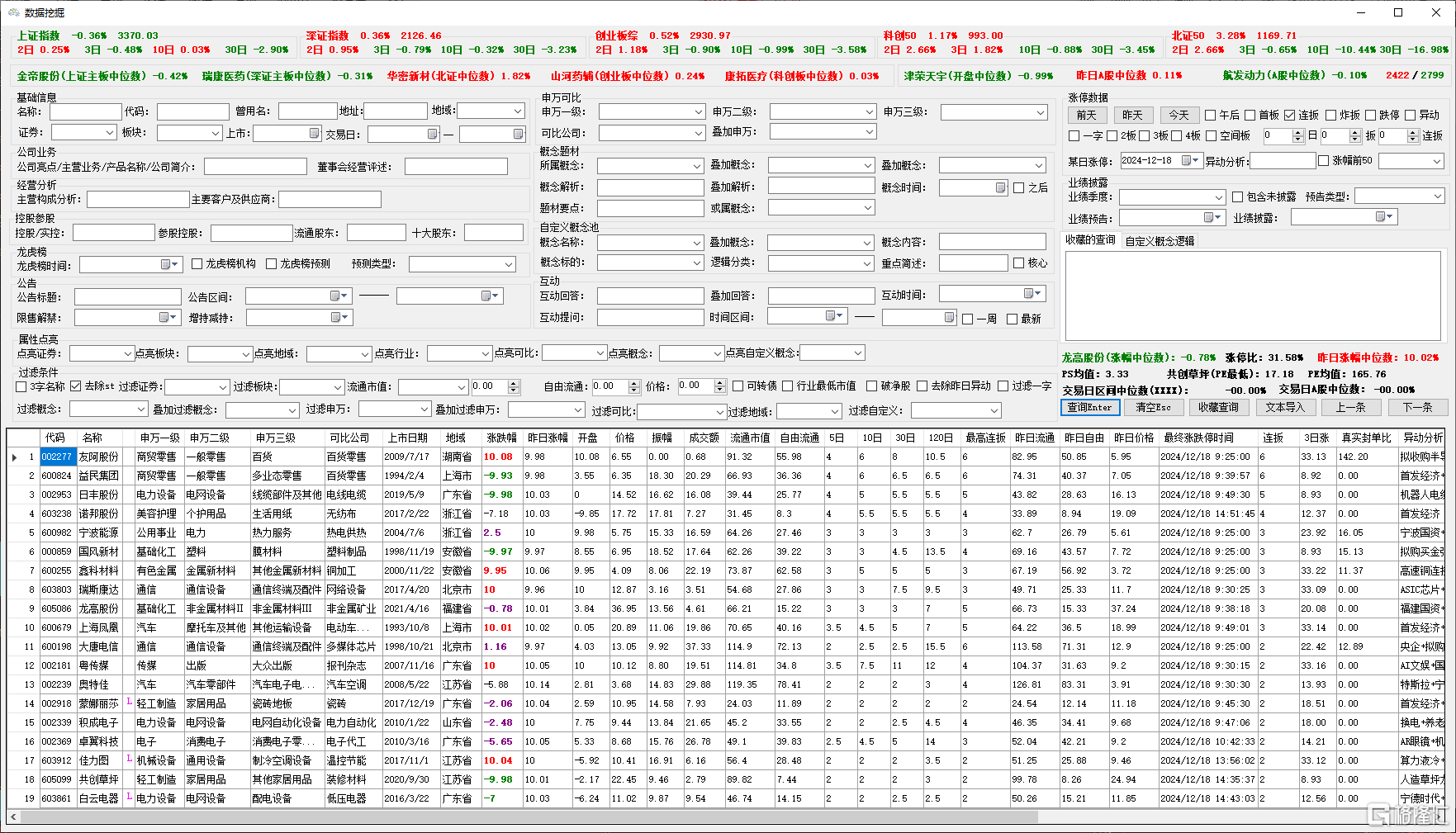Enable the 可转债 checkbox

coord(738,386)
